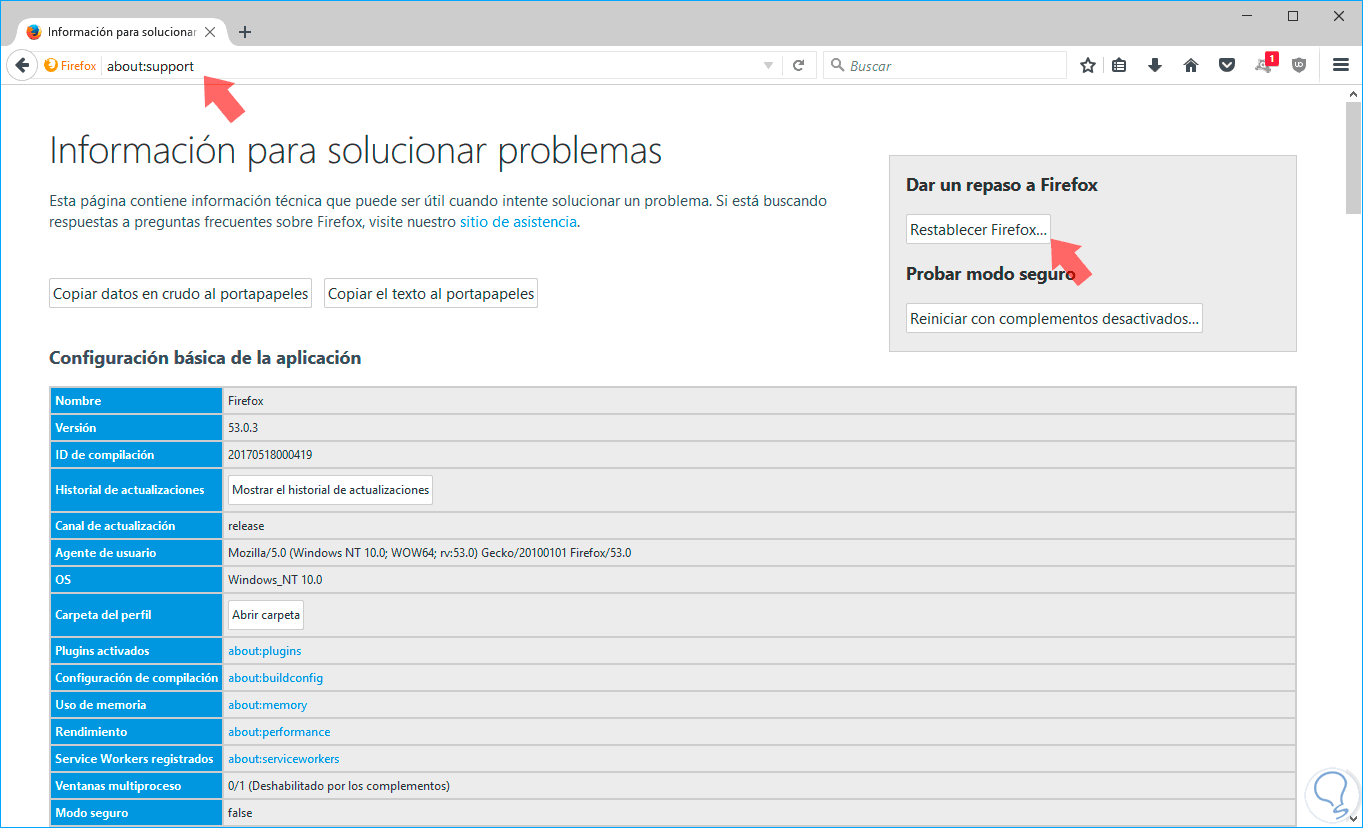Click the back navigation arrow

(x=21, y=65)
